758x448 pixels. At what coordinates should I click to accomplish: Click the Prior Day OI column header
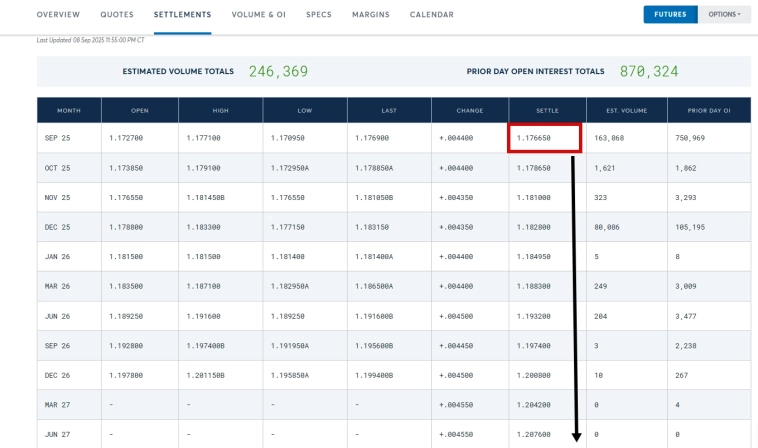click(709, 109)
